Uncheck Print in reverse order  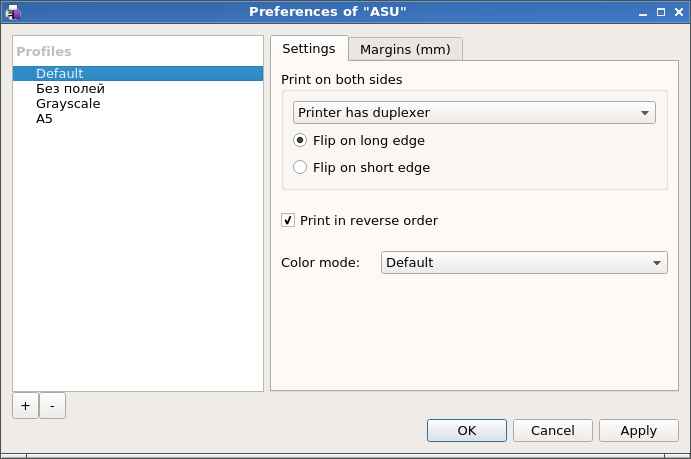(x=288, y=221)
